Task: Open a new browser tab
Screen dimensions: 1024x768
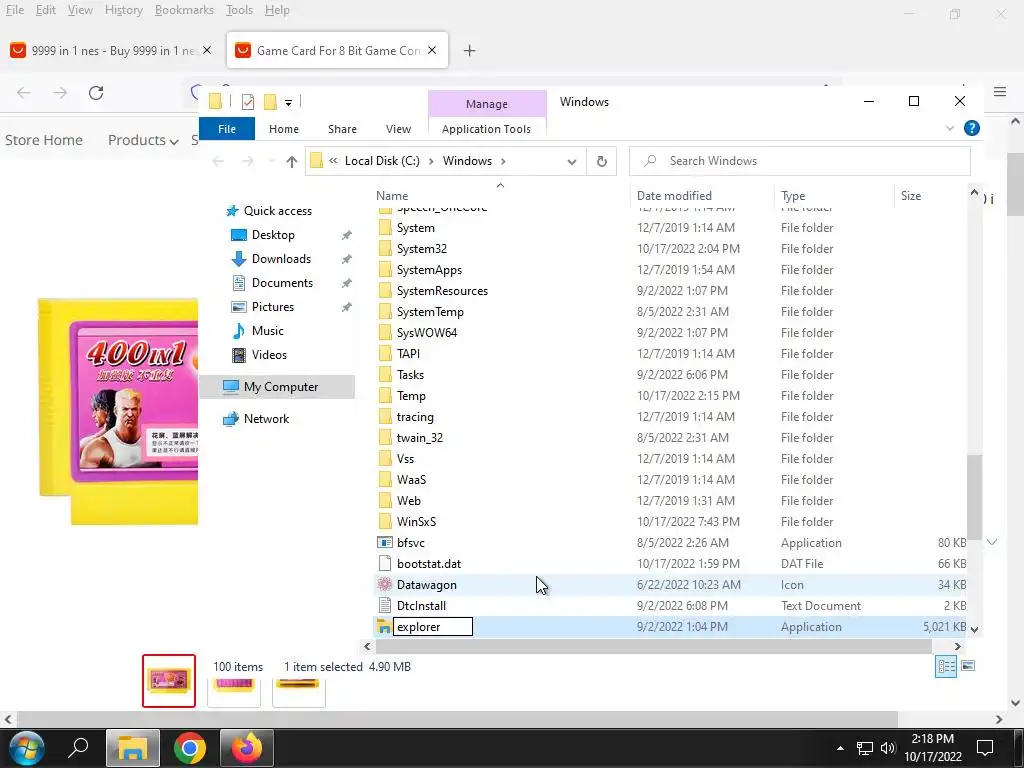Action: 469,50
